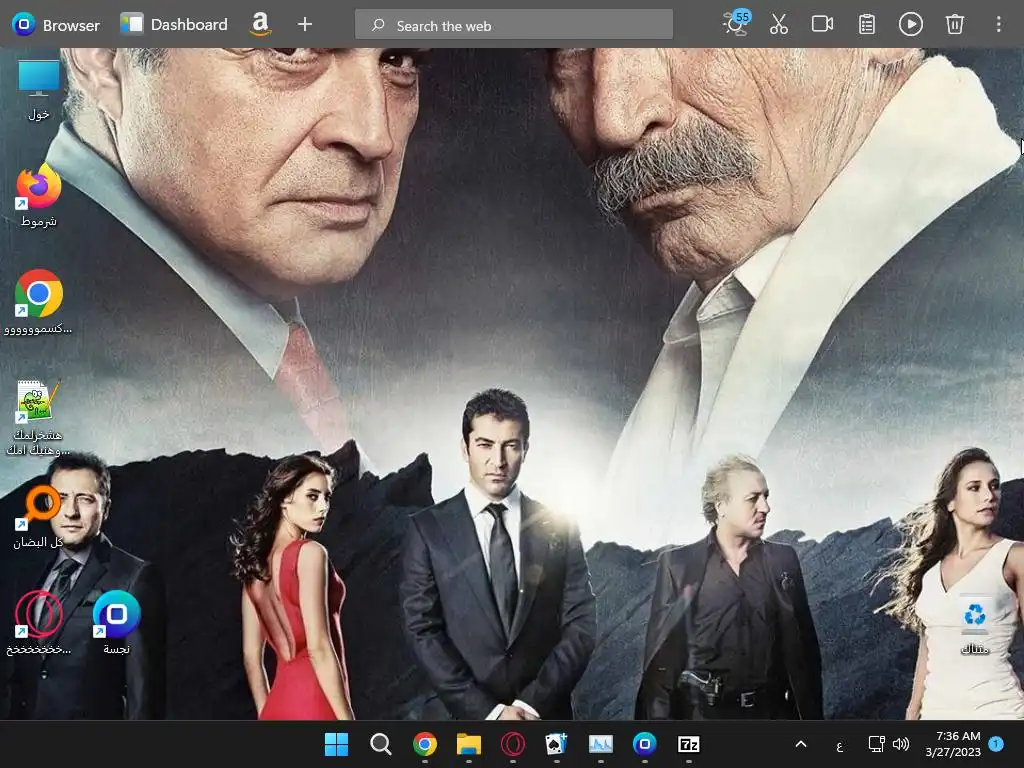Select the scissors snip tool
The width and height of the screenshot is (1024, 768).
(x=778, y=25)
